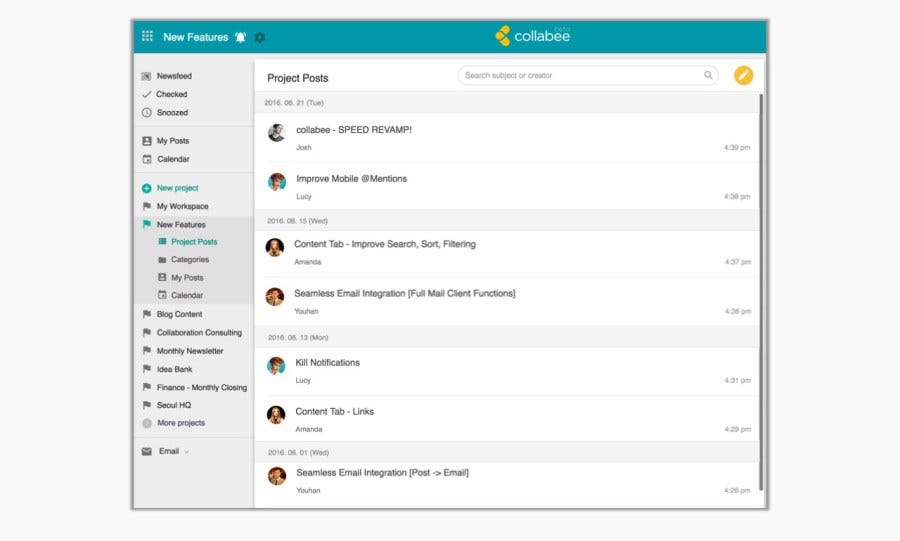Image resolution: width=900 pixels, height=541 pixels.
Task: Click Seoul HQ flag icon
Action: [x=146, y=405]
